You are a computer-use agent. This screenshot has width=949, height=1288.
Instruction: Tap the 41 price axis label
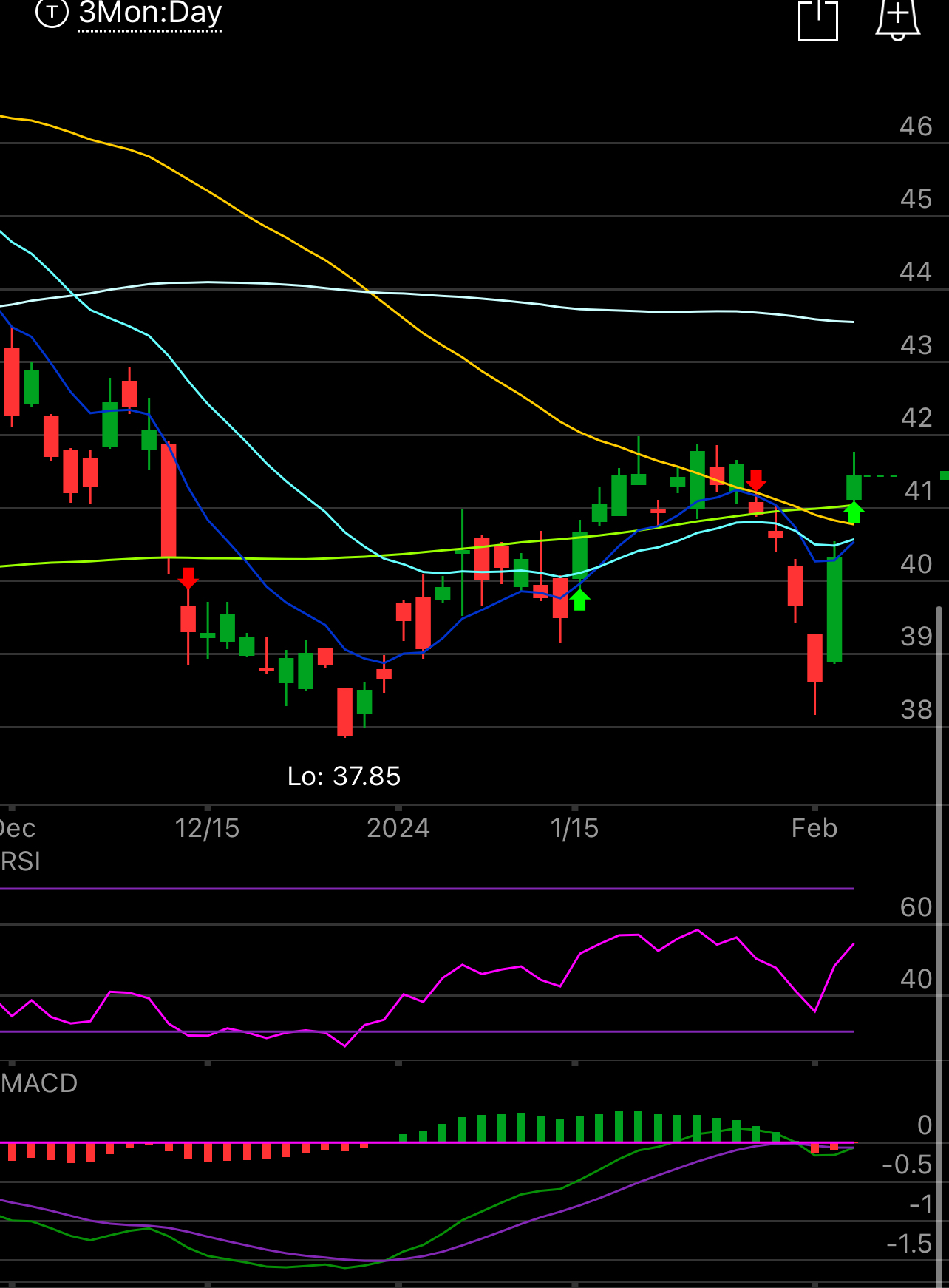click(x=918, y=491)
